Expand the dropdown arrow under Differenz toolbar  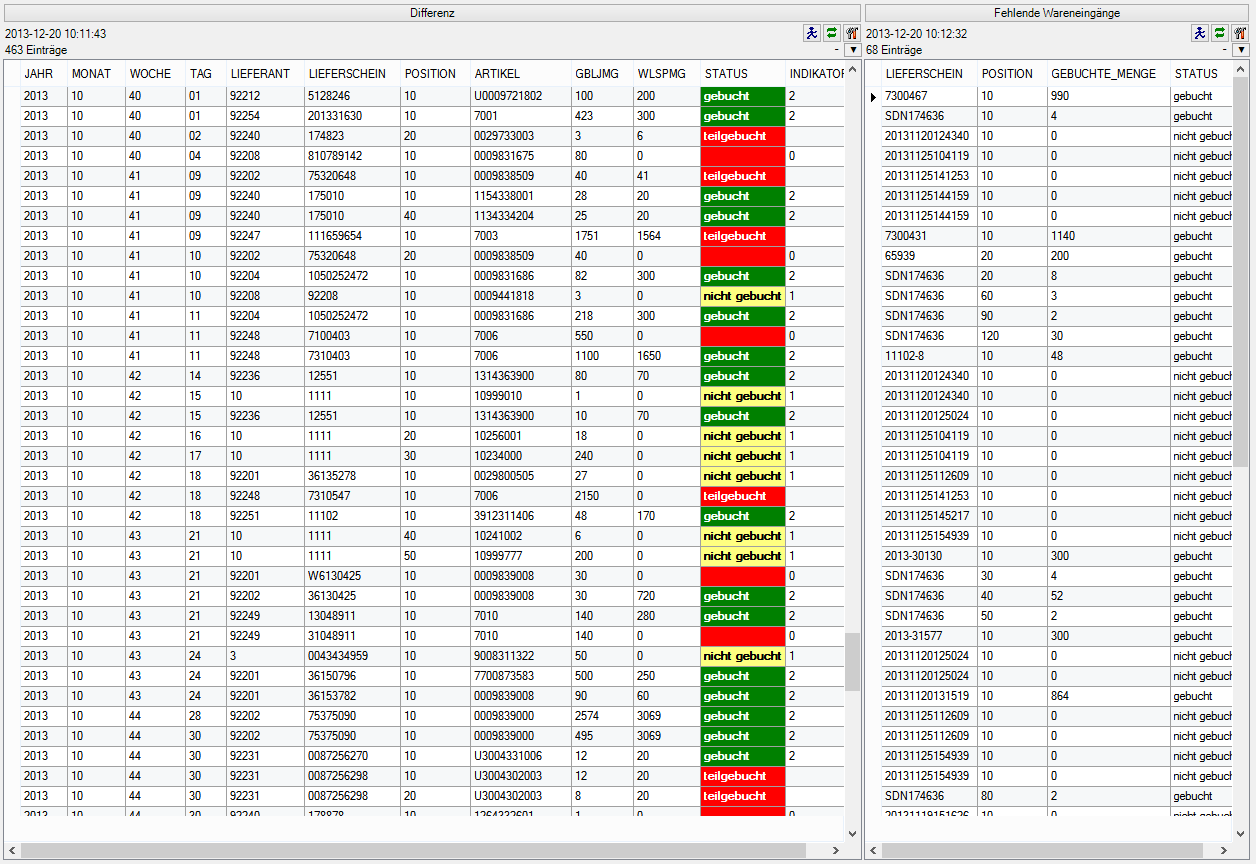pyautogui.click(x=852, y=50)
